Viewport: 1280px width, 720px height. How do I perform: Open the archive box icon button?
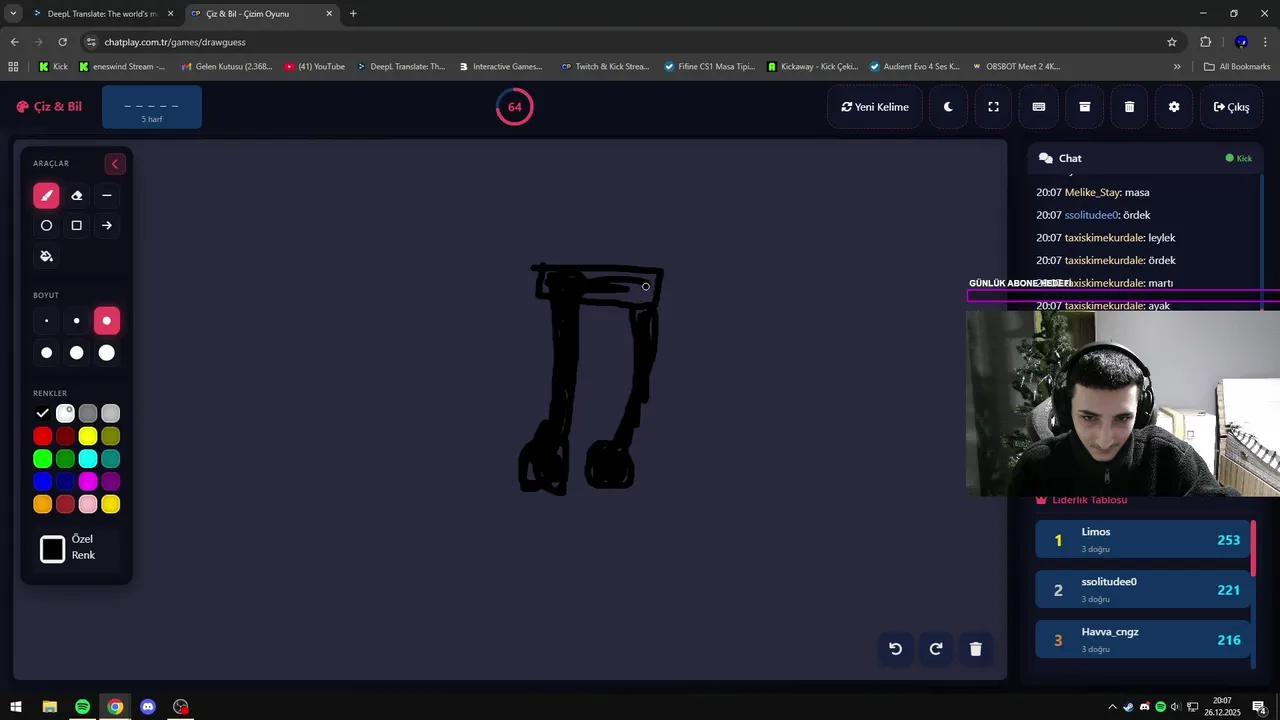point(1084,107)
